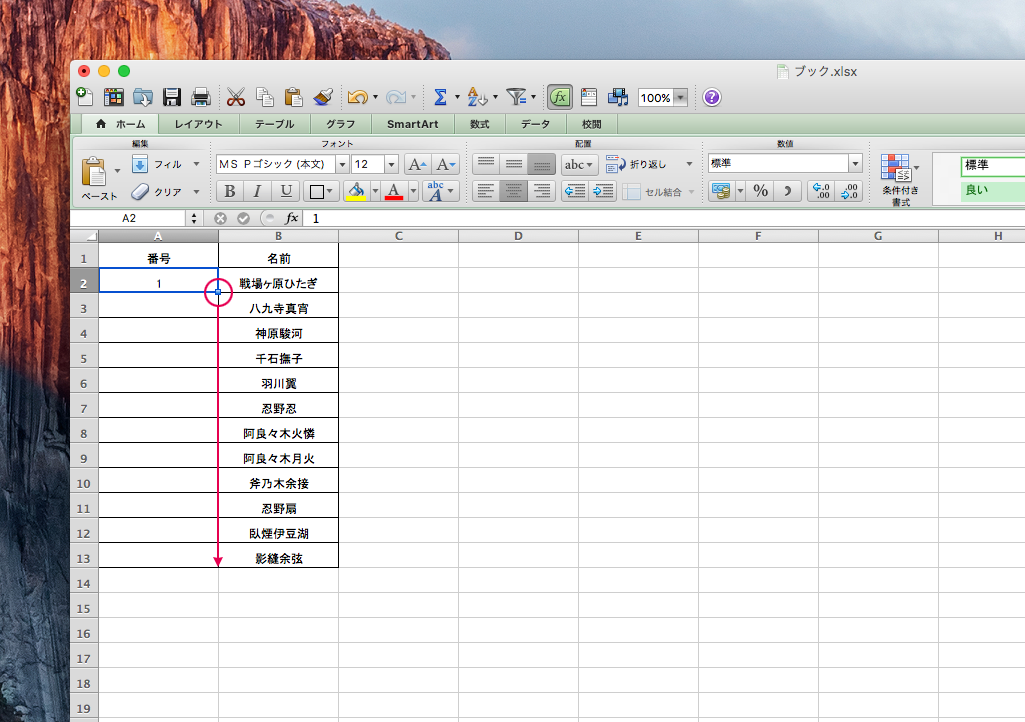Screen dimensions: 1025x722
Task: Click the large Paste button in ribbon
Action: pos(94,171)
